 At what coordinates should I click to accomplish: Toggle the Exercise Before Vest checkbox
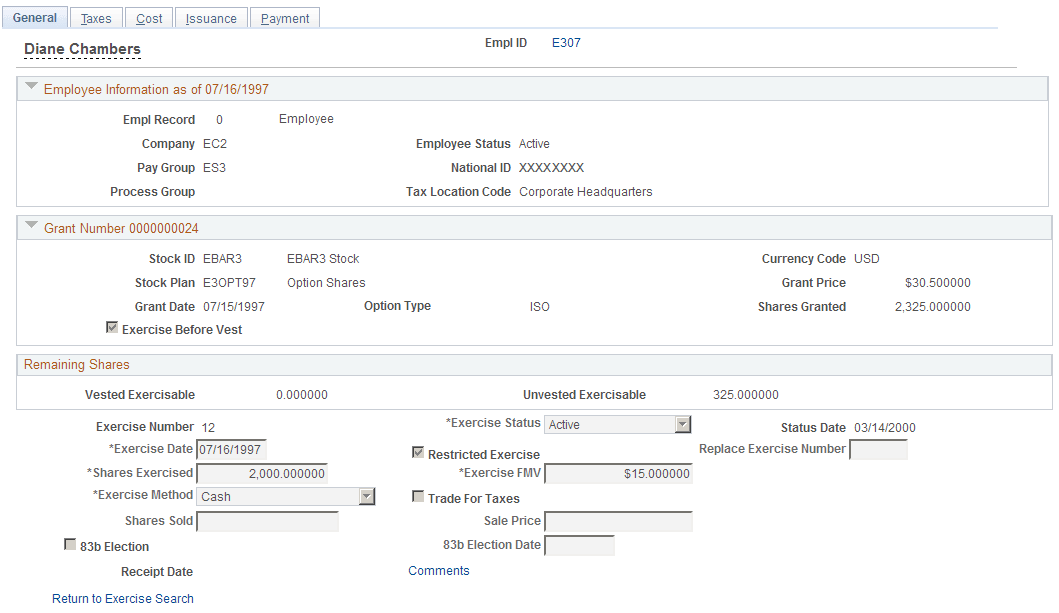(x=112, y=327)
